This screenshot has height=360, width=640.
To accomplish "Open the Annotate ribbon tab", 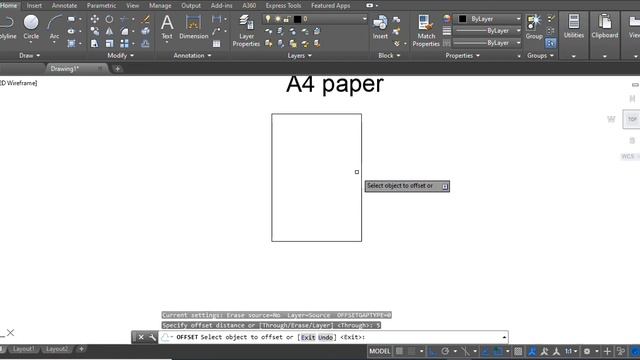I will tap(64, 5).
